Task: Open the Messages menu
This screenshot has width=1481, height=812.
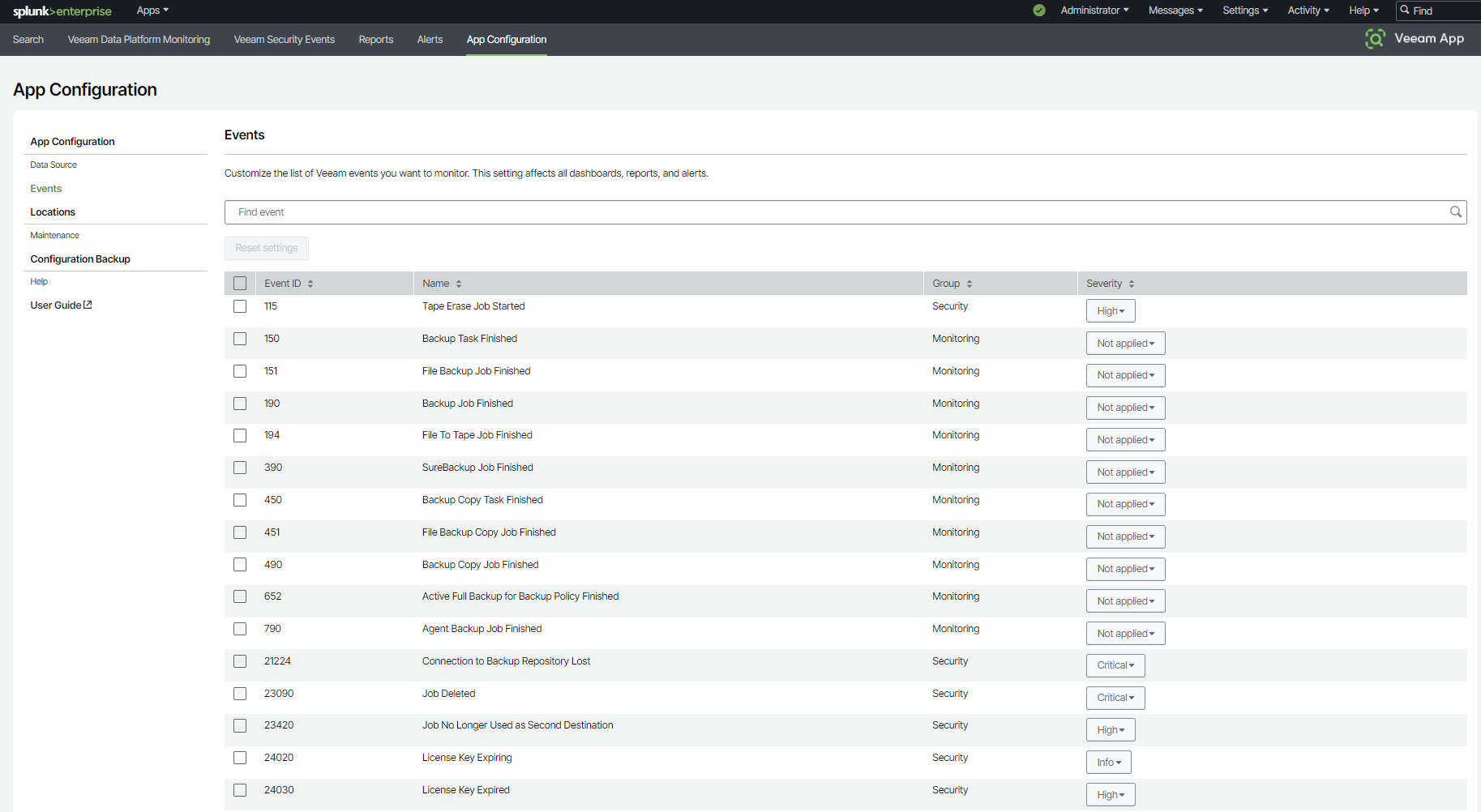Action: (x=1175, y=11)
